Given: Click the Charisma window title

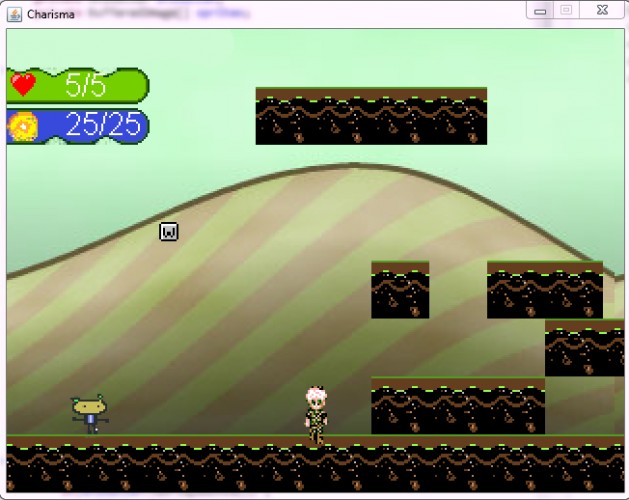Looking at the screenshot, I should pos(51,14).
